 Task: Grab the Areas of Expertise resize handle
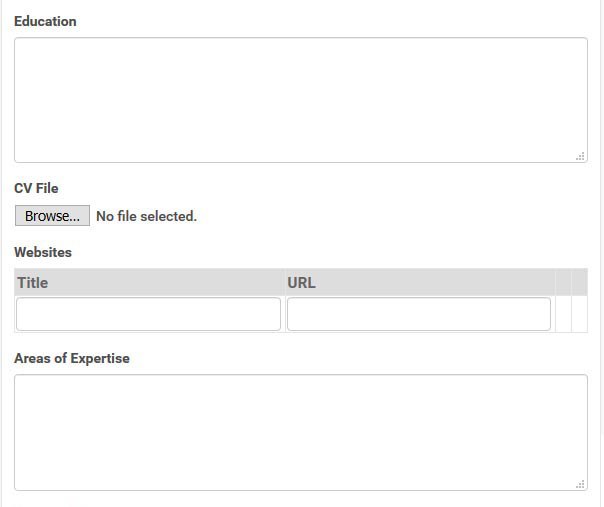tap(580, 484)
